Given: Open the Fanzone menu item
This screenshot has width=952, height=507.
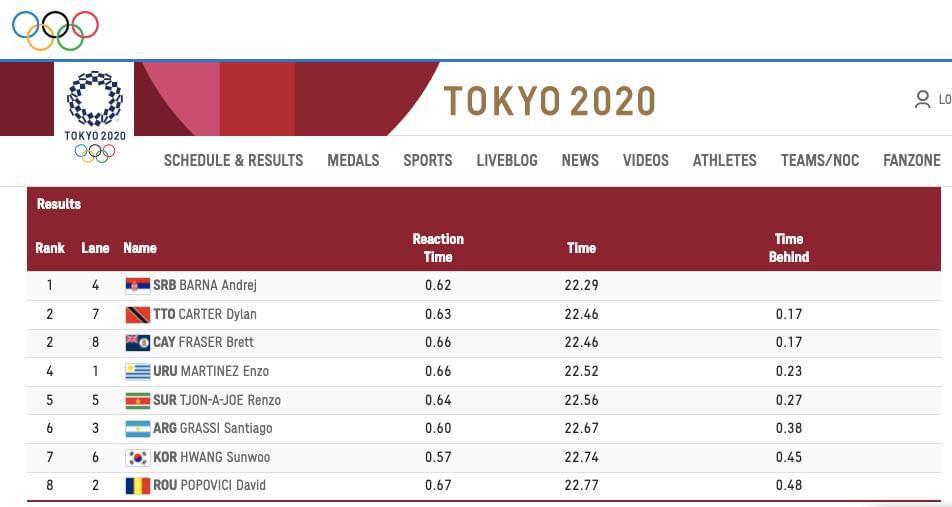Looking at the screenshot, I should click(911, 160).
